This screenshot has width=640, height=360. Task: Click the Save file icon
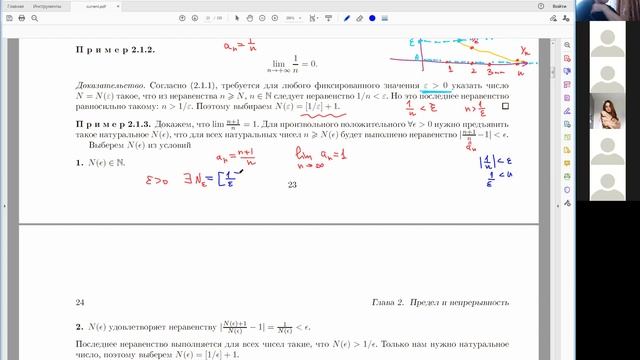[x=9, y=18]
